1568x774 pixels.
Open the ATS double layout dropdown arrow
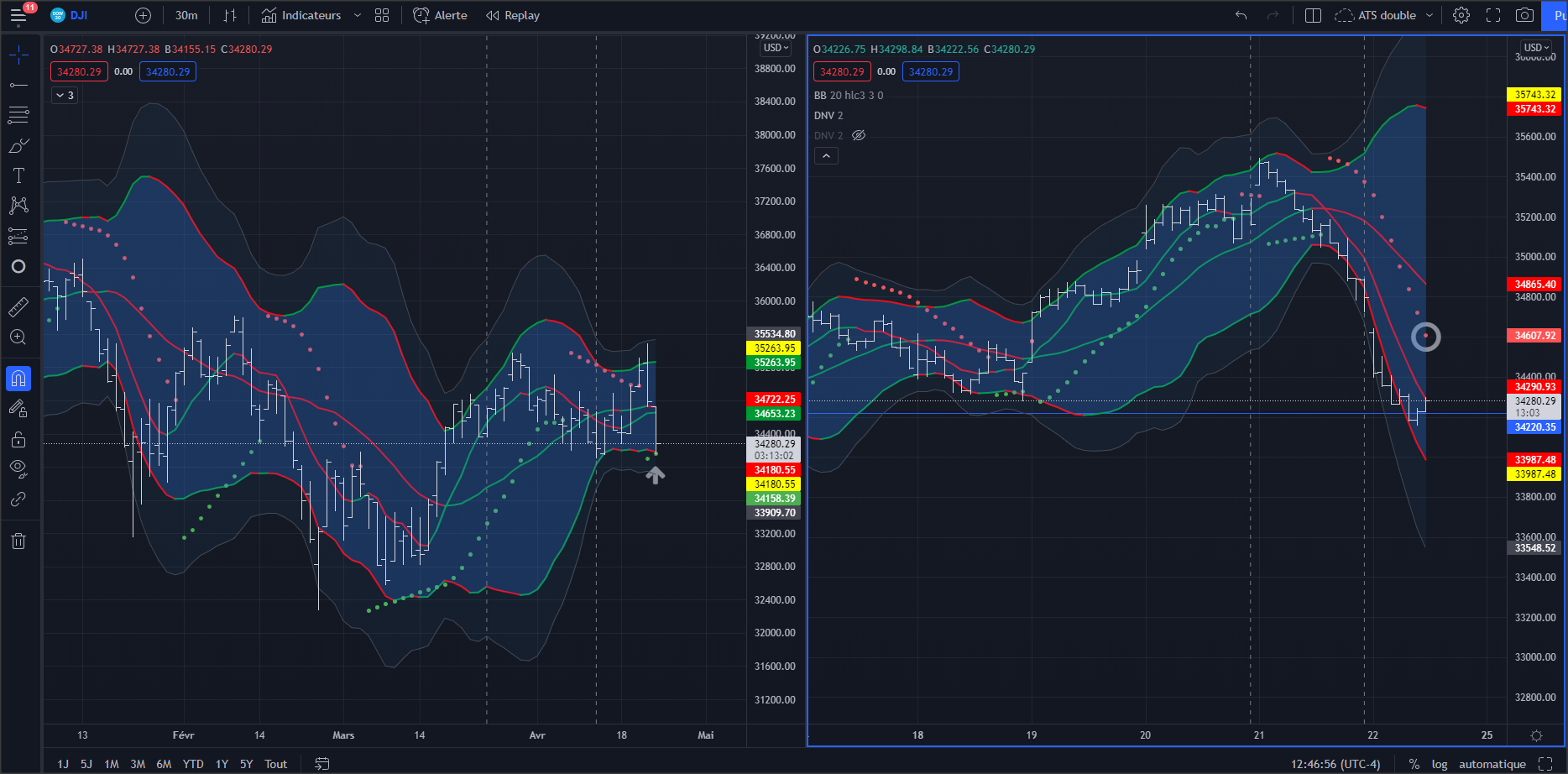pos(1429,15)
